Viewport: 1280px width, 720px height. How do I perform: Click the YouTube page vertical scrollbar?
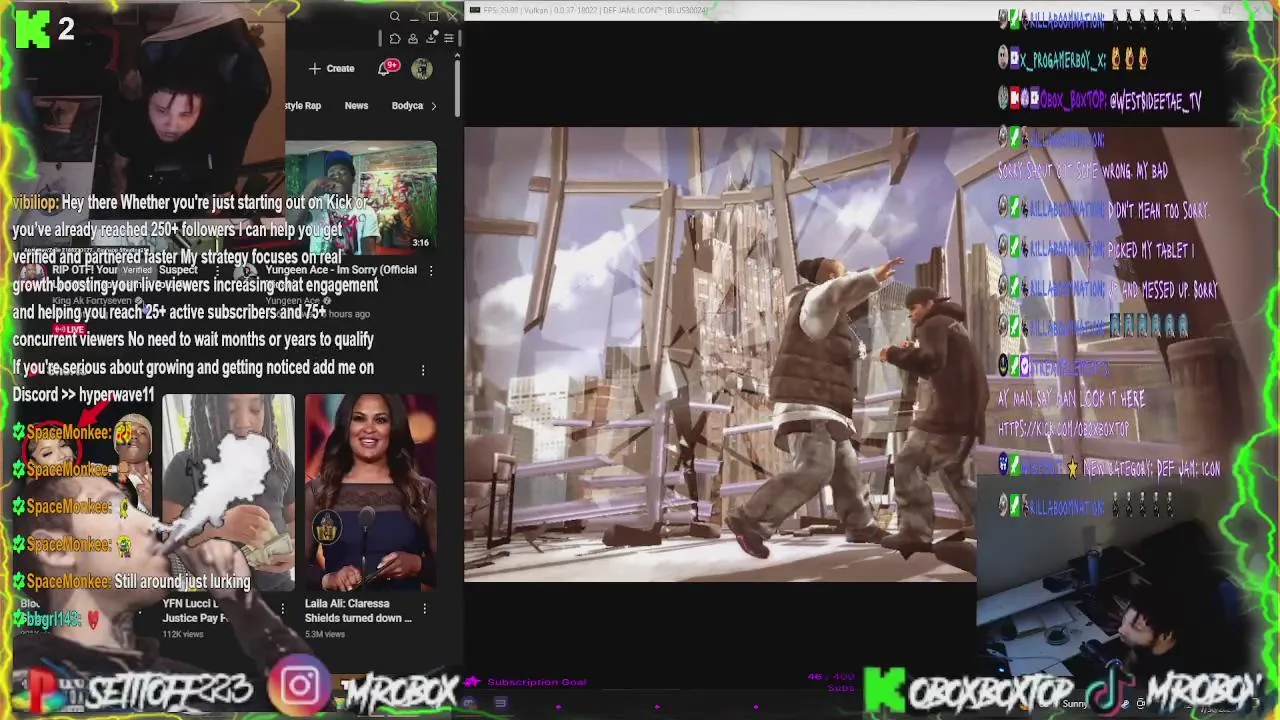tap(457, 90)
